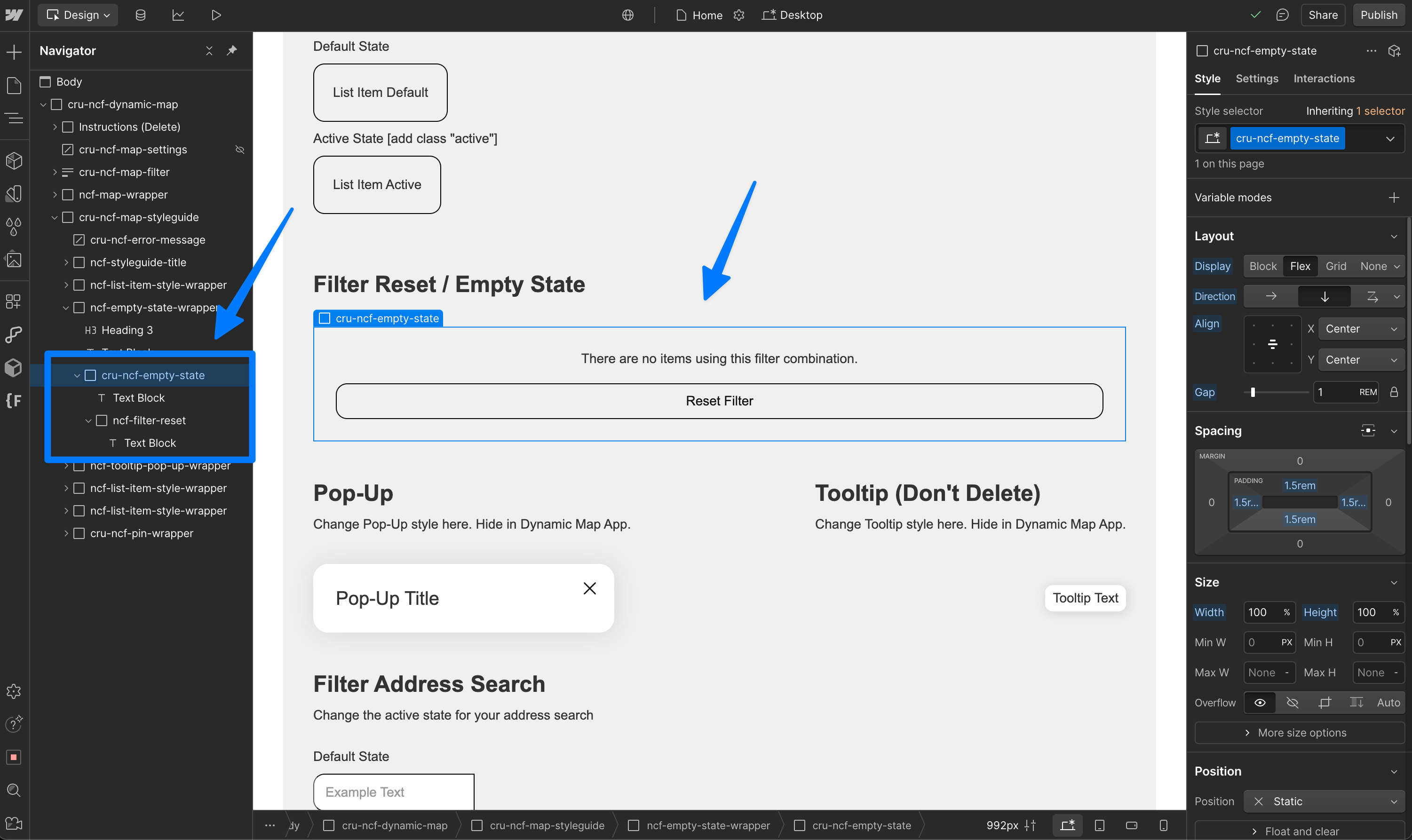Click cru-ncf-dynamic-map breadcrumb
Image resolution: width=1412 pixels, height=840 pixels.
click(385, 825)
